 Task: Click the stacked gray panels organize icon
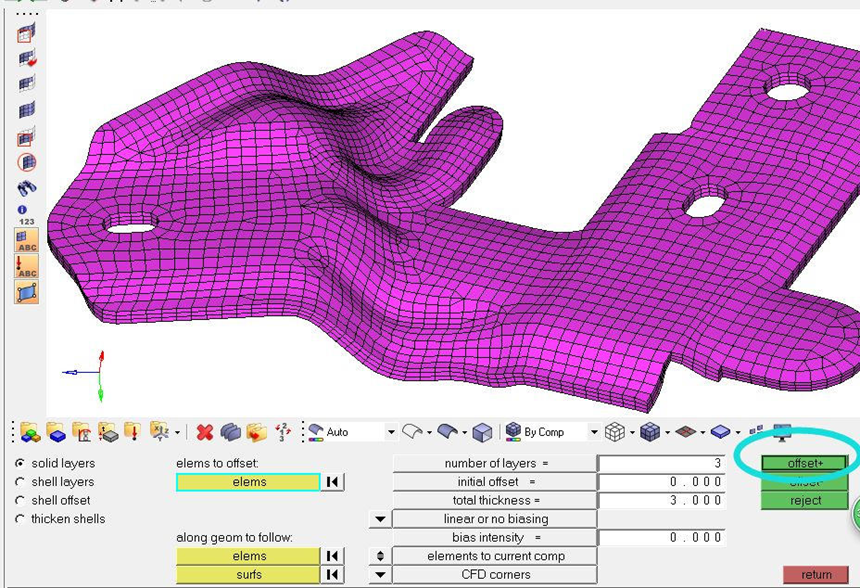(230, 432)
